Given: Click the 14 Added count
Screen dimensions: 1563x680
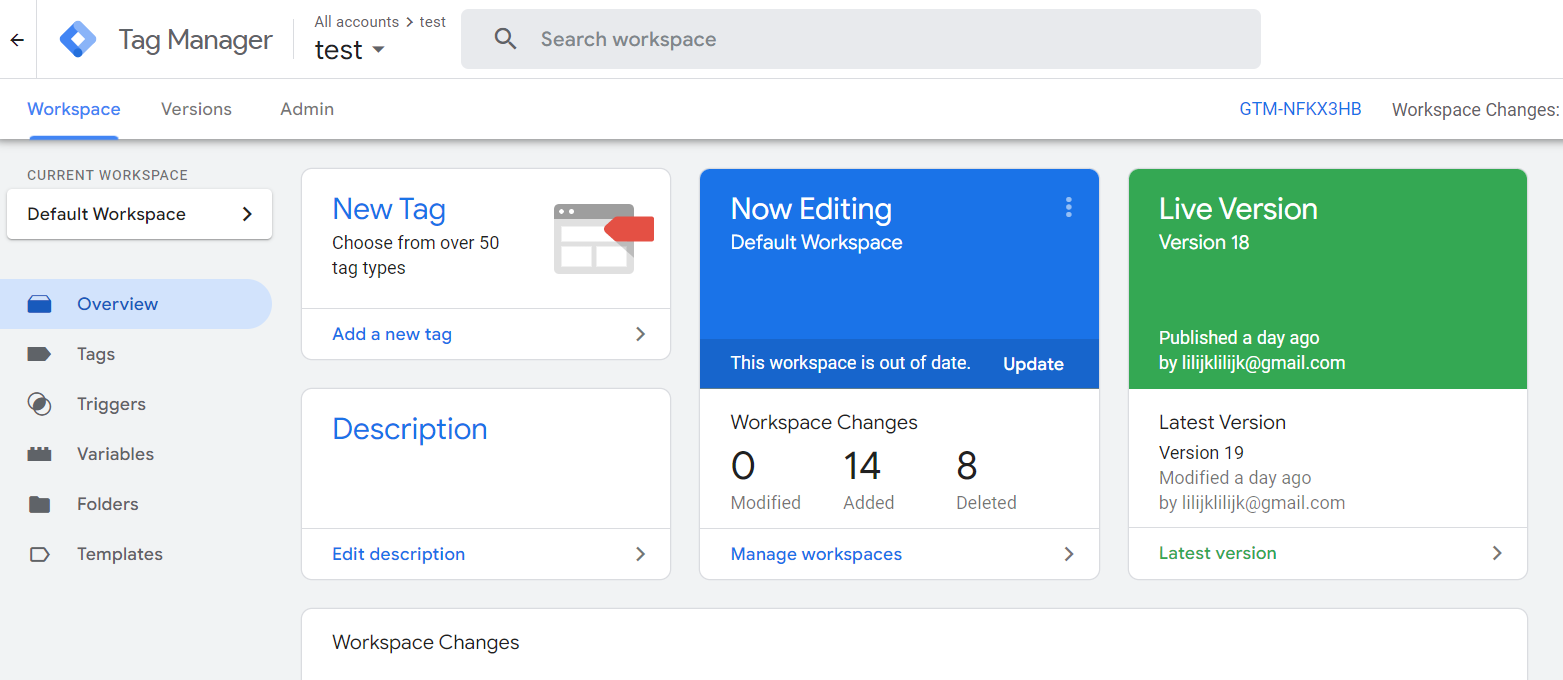Looking at the screenshot, I should pyautogui.click(x=862, y=466).
